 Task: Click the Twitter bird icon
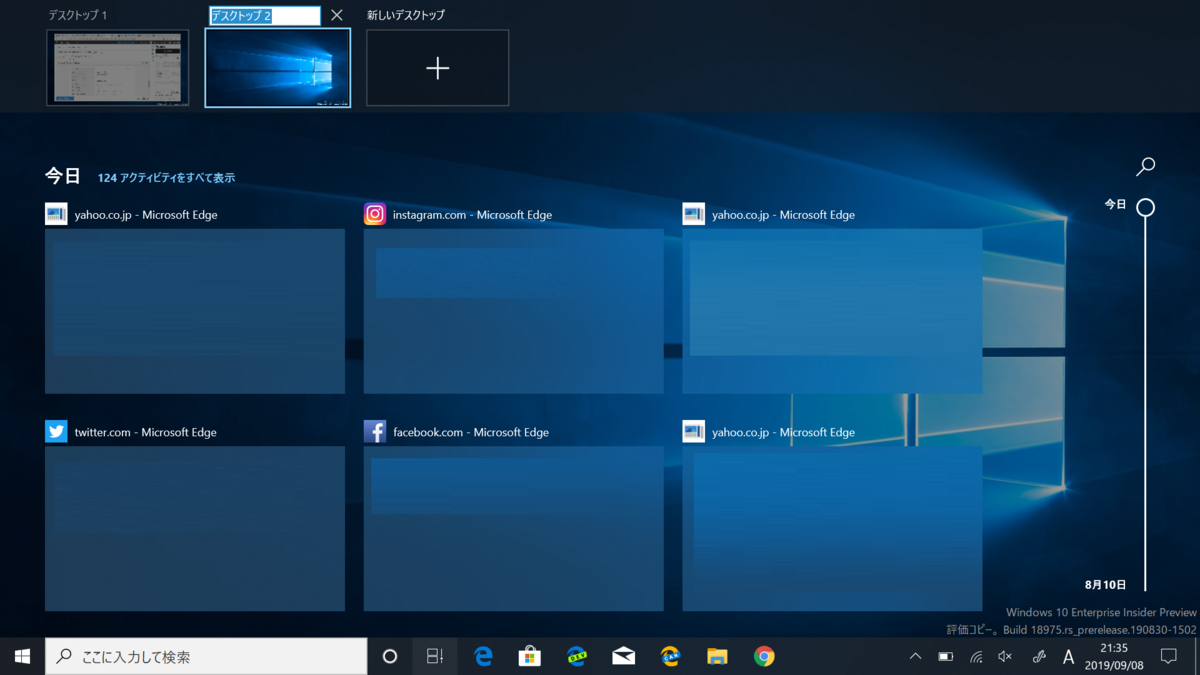(x=56, y=431)
